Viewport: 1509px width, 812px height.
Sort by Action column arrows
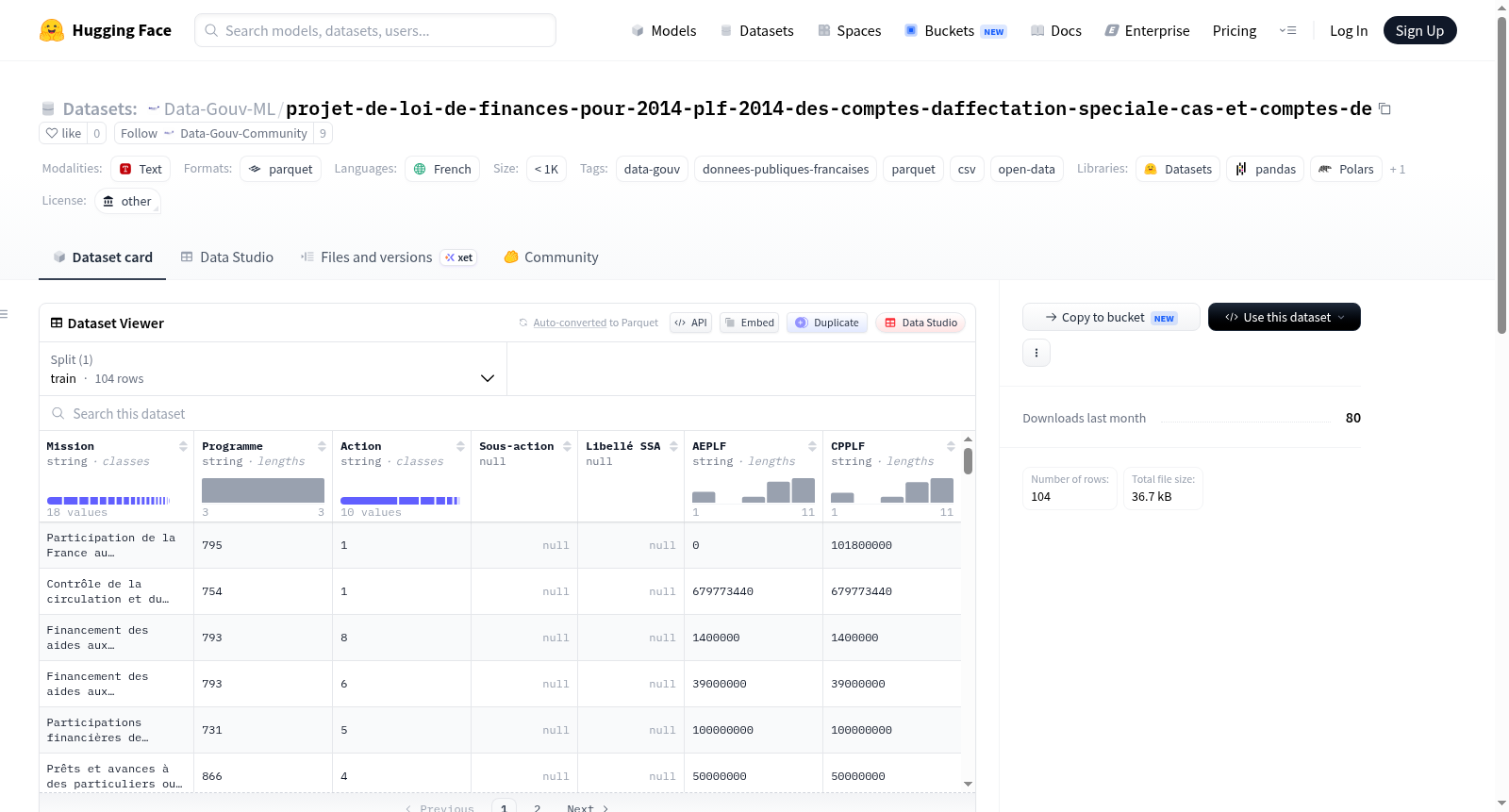460,446
